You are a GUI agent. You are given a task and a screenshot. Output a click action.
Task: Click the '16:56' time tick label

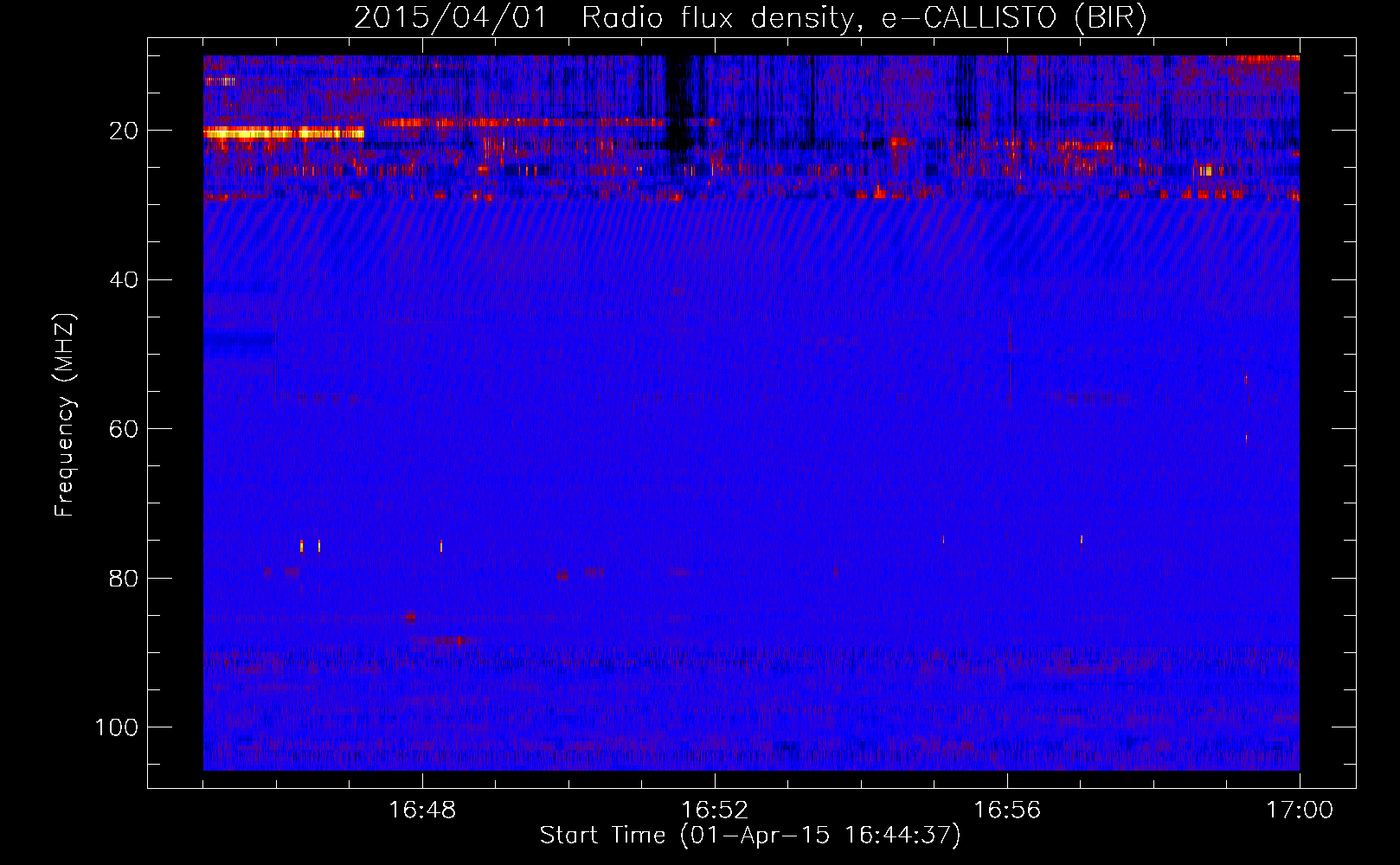coord(1007,811)
